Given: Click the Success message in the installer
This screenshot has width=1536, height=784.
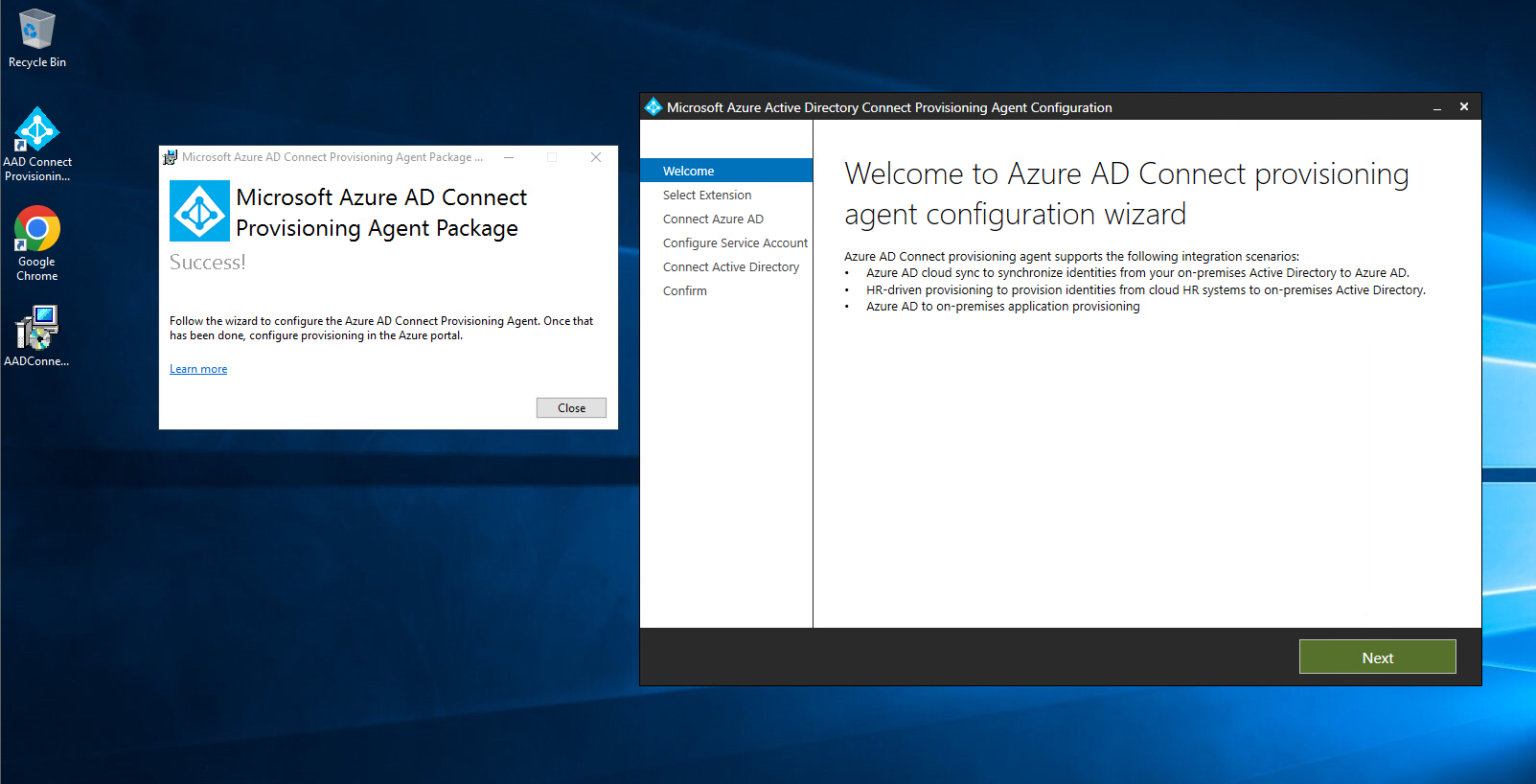Looking at the screenshot, I should pyautogui.click(x=207, y=262).
